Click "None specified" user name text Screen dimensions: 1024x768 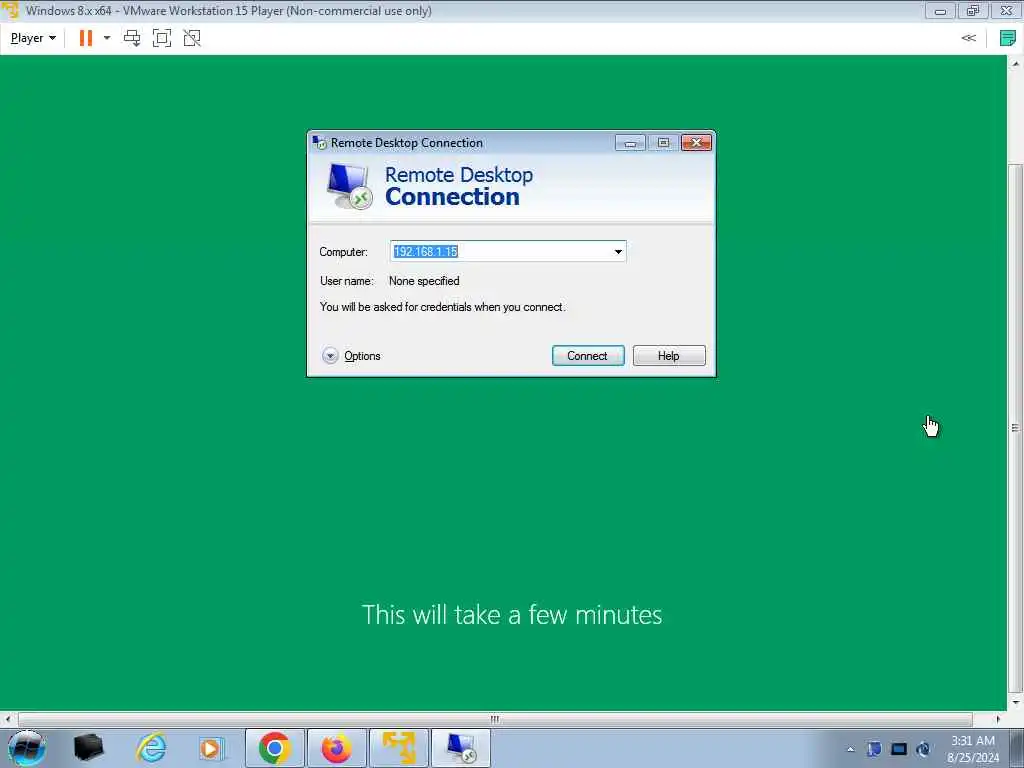[x=424, y=281]
